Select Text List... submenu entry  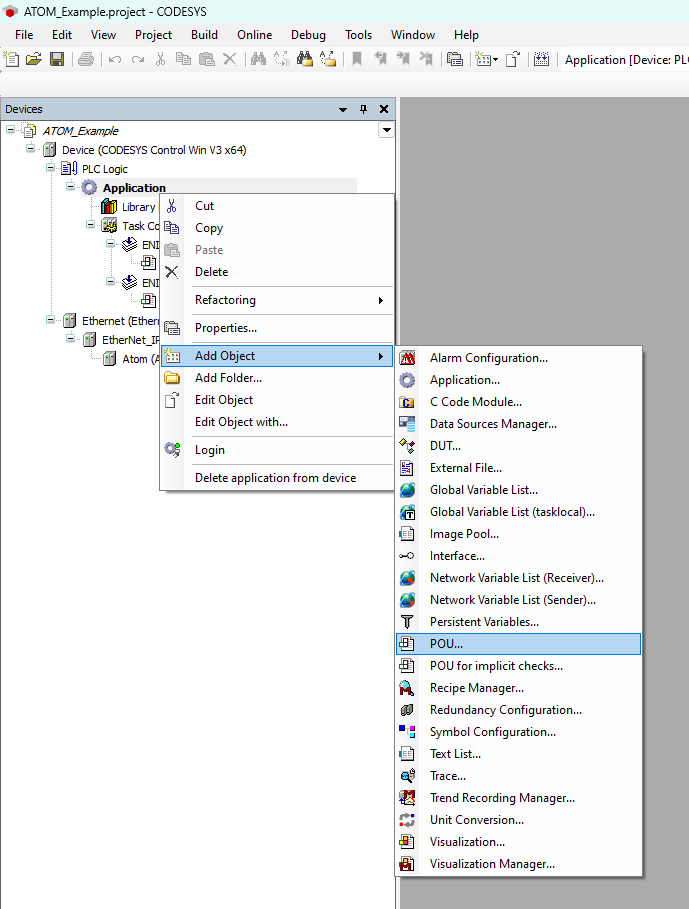pyautogui.click(x=519, y=754)
